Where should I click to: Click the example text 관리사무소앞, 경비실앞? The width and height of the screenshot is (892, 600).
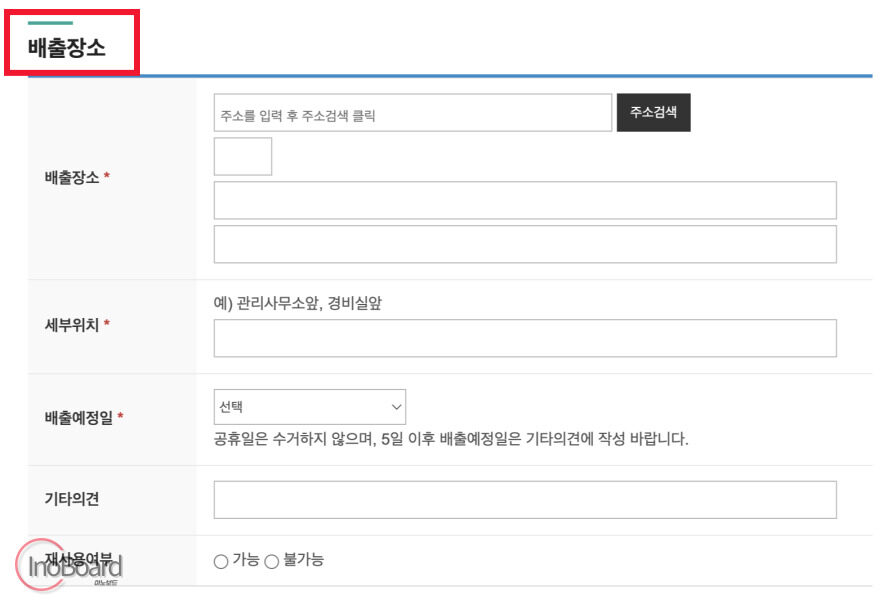298,303
